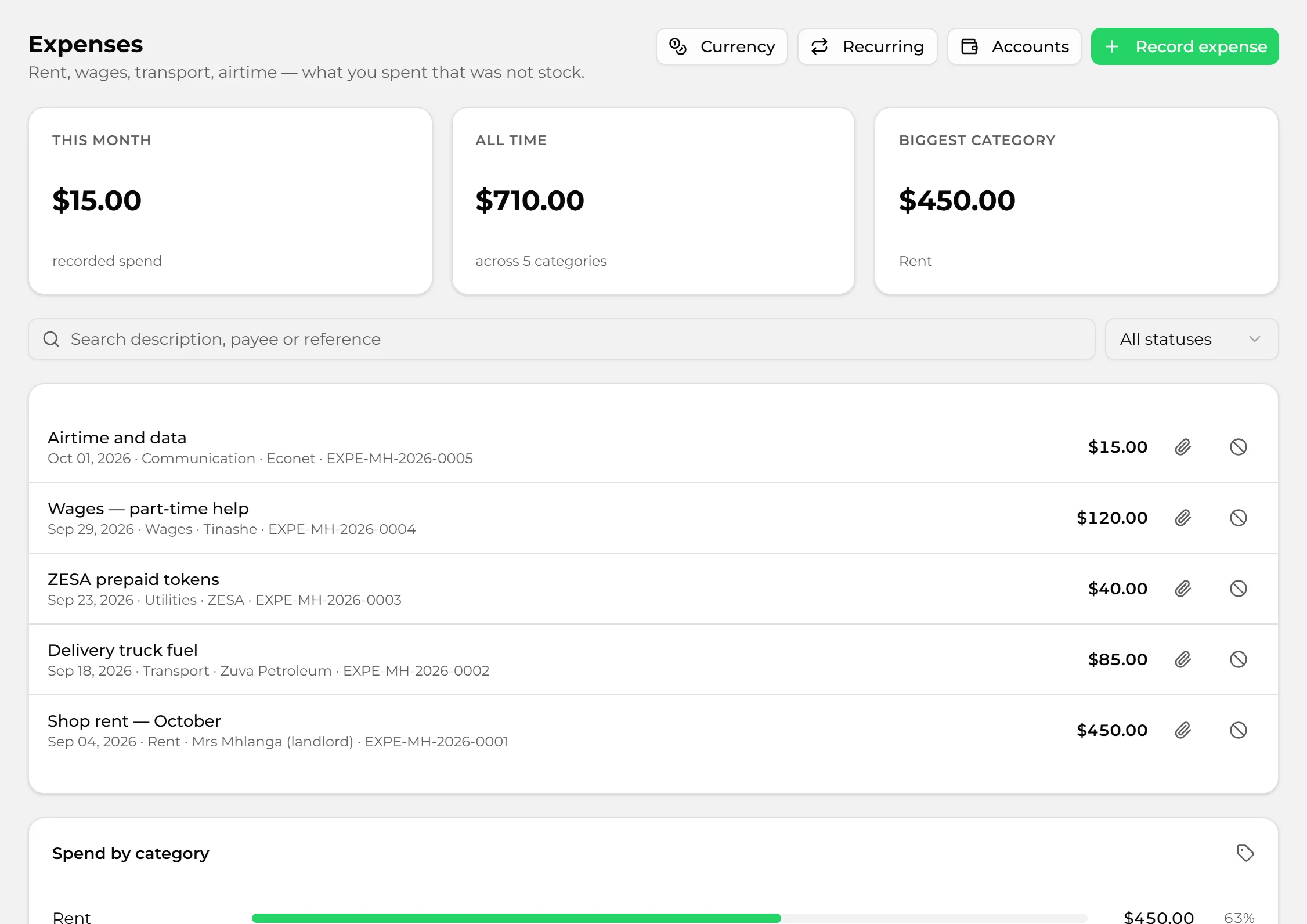
Task: Attach receipt to Delivery truck fuel expense
Action: tap(1183, 659)
